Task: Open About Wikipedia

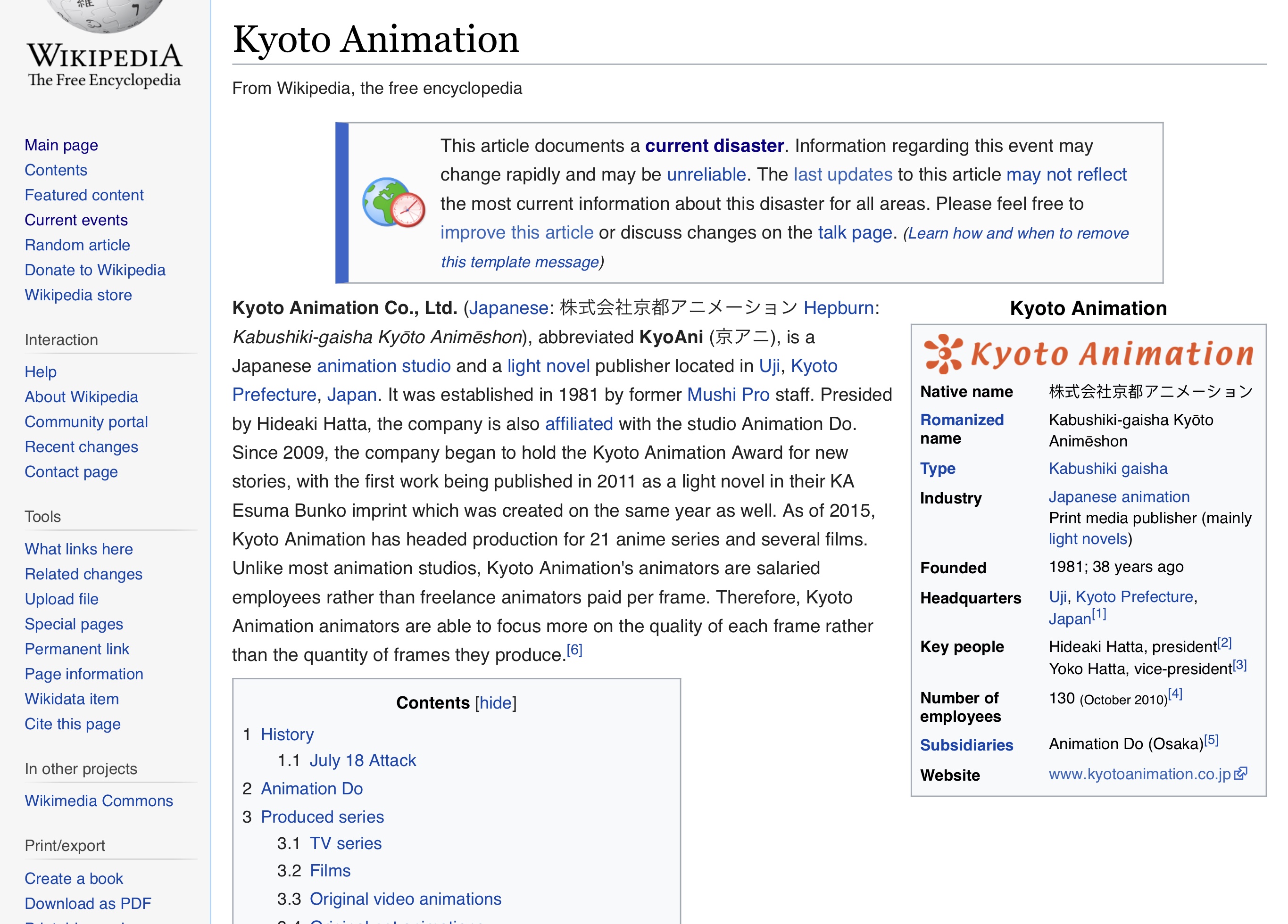Action: [81, 397]
